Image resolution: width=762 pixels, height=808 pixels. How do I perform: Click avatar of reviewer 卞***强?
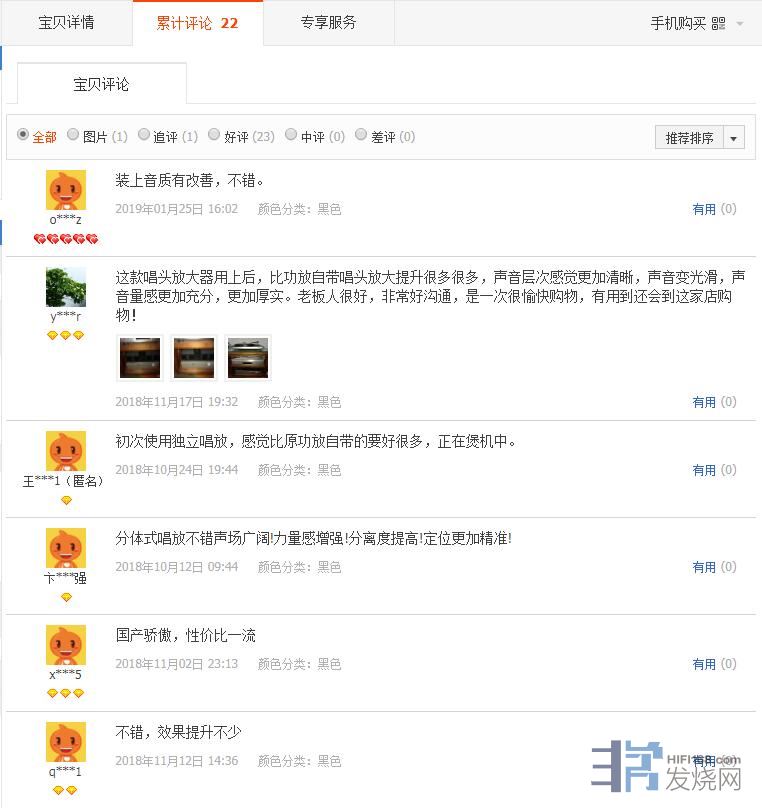(x=66, y=548)
